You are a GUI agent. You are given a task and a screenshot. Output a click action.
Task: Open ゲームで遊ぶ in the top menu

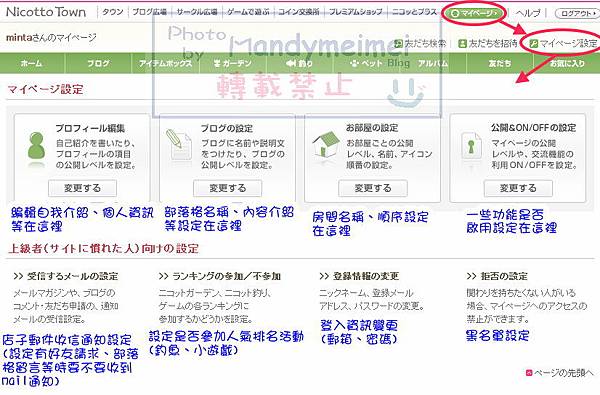click(248, 12)
